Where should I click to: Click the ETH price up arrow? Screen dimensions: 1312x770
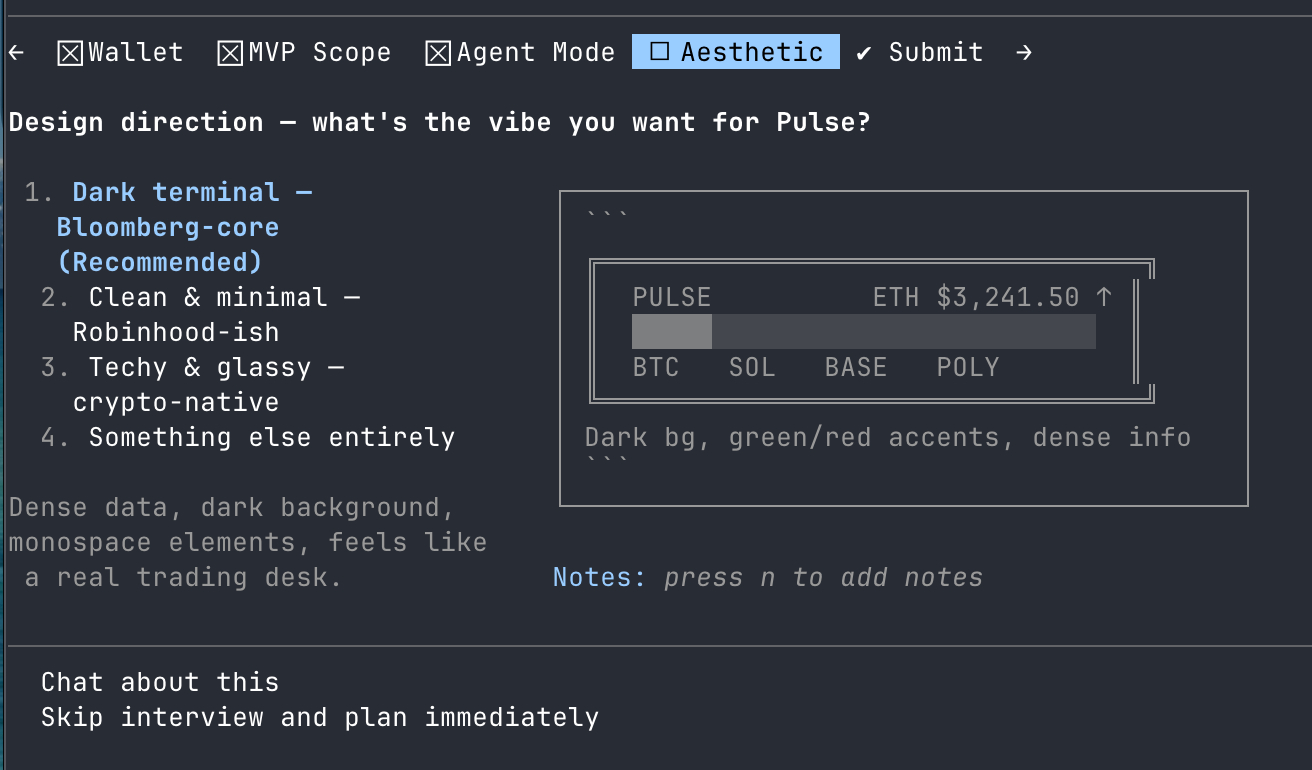coord(1104,297)
